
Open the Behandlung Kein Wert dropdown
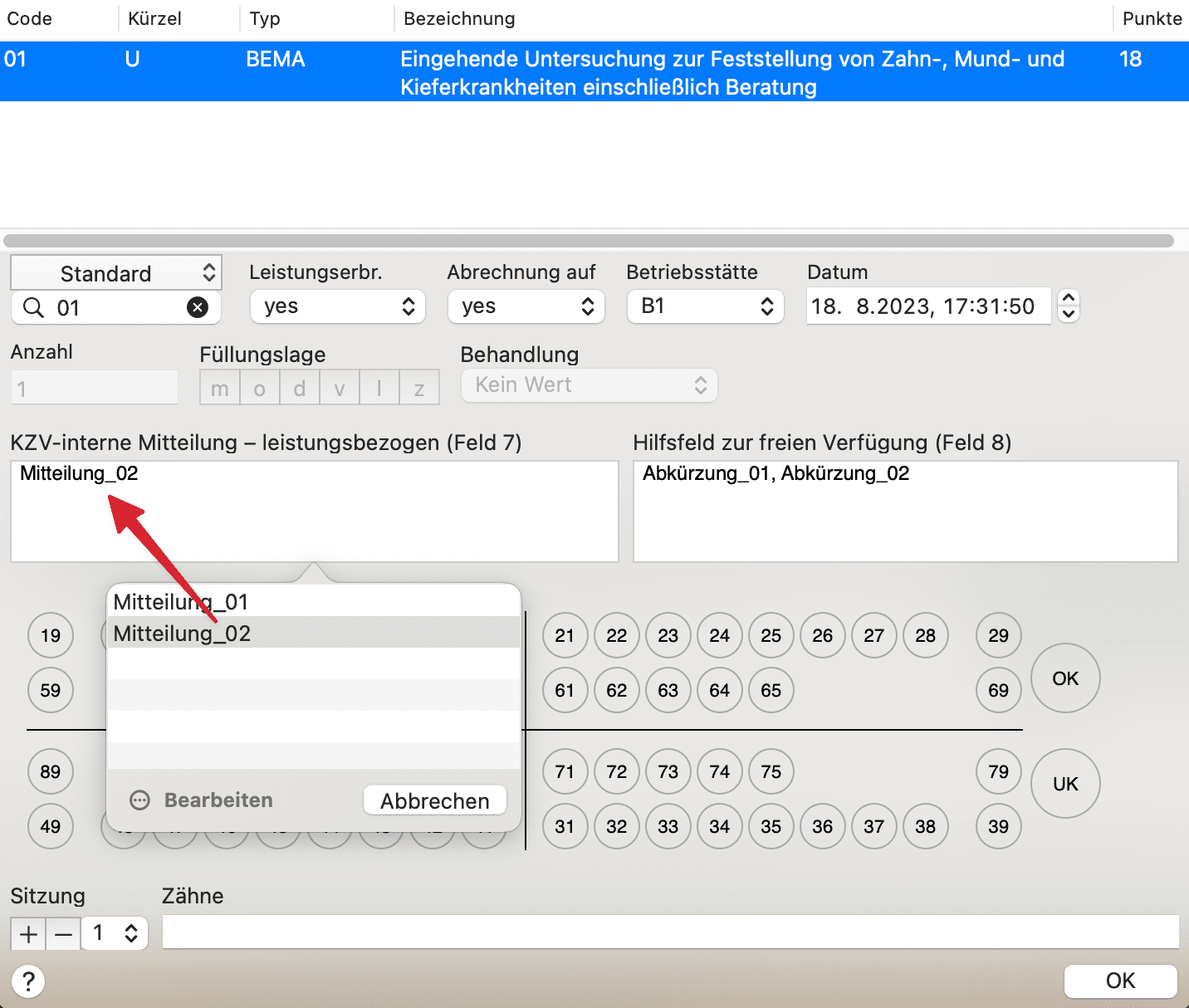pyautogui.click(x=590, y=385)
